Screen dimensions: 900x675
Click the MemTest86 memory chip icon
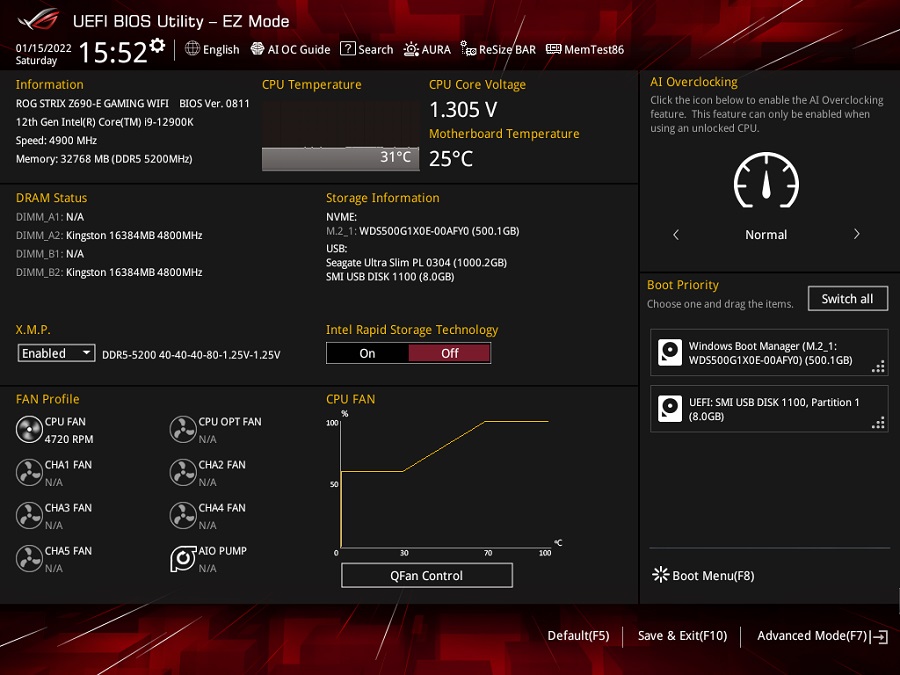pyautogui.click(x=553, y=49)
